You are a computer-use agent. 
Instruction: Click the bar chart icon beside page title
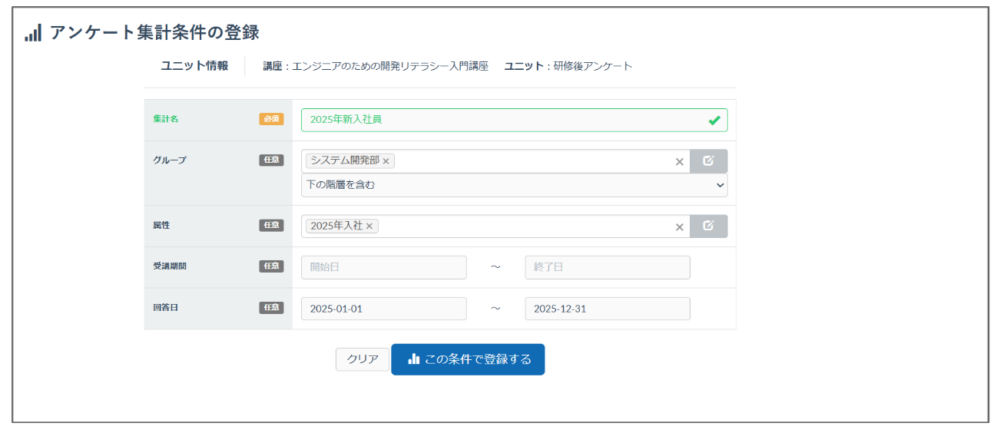pos(33,33)
